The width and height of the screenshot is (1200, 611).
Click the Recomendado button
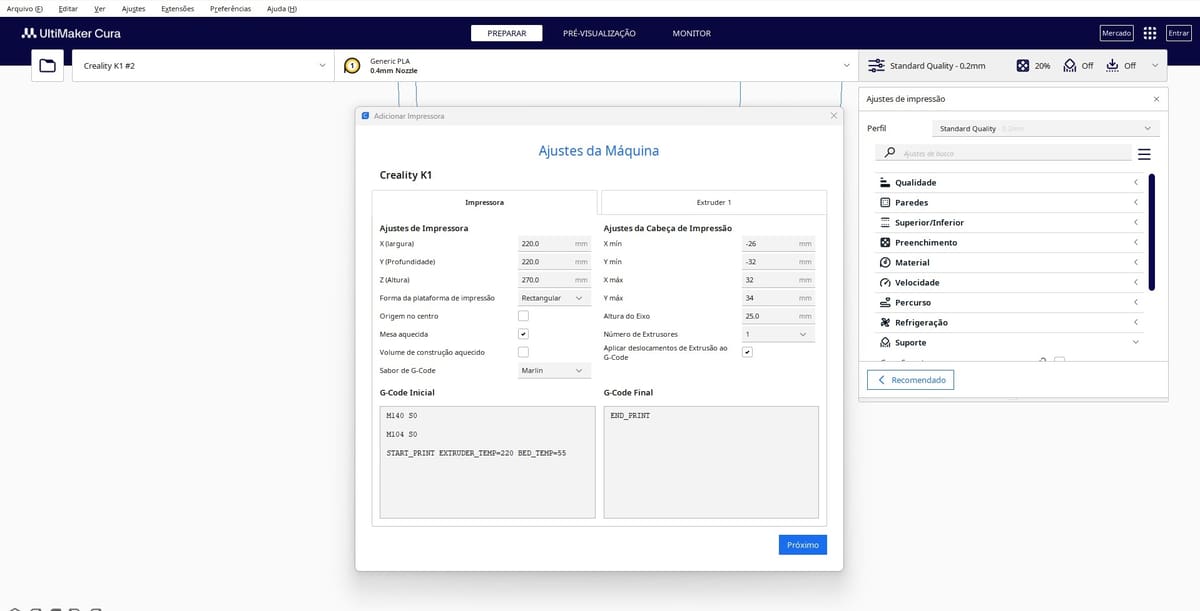pyautogui.click(x=911, y=380)
